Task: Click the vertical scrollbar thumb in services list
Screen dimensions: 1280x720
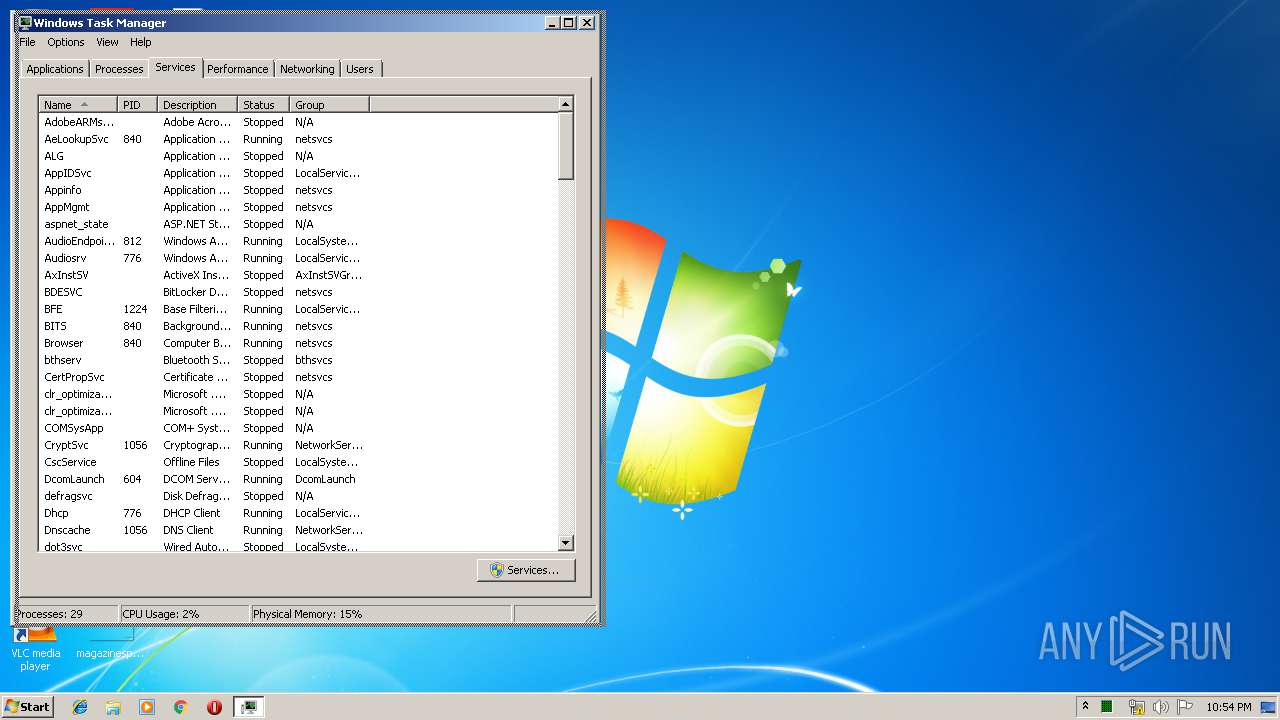Action: (x=566, y=146)
